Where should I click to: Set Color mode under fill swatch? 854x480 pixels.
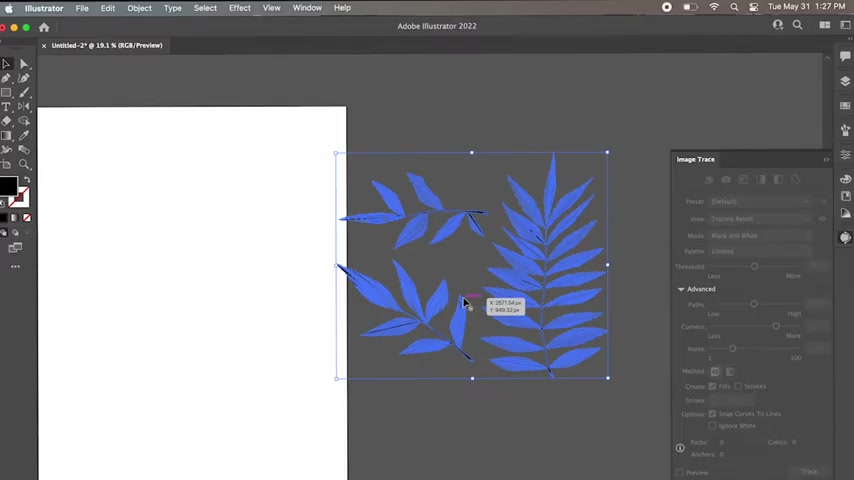coord(4,218)
